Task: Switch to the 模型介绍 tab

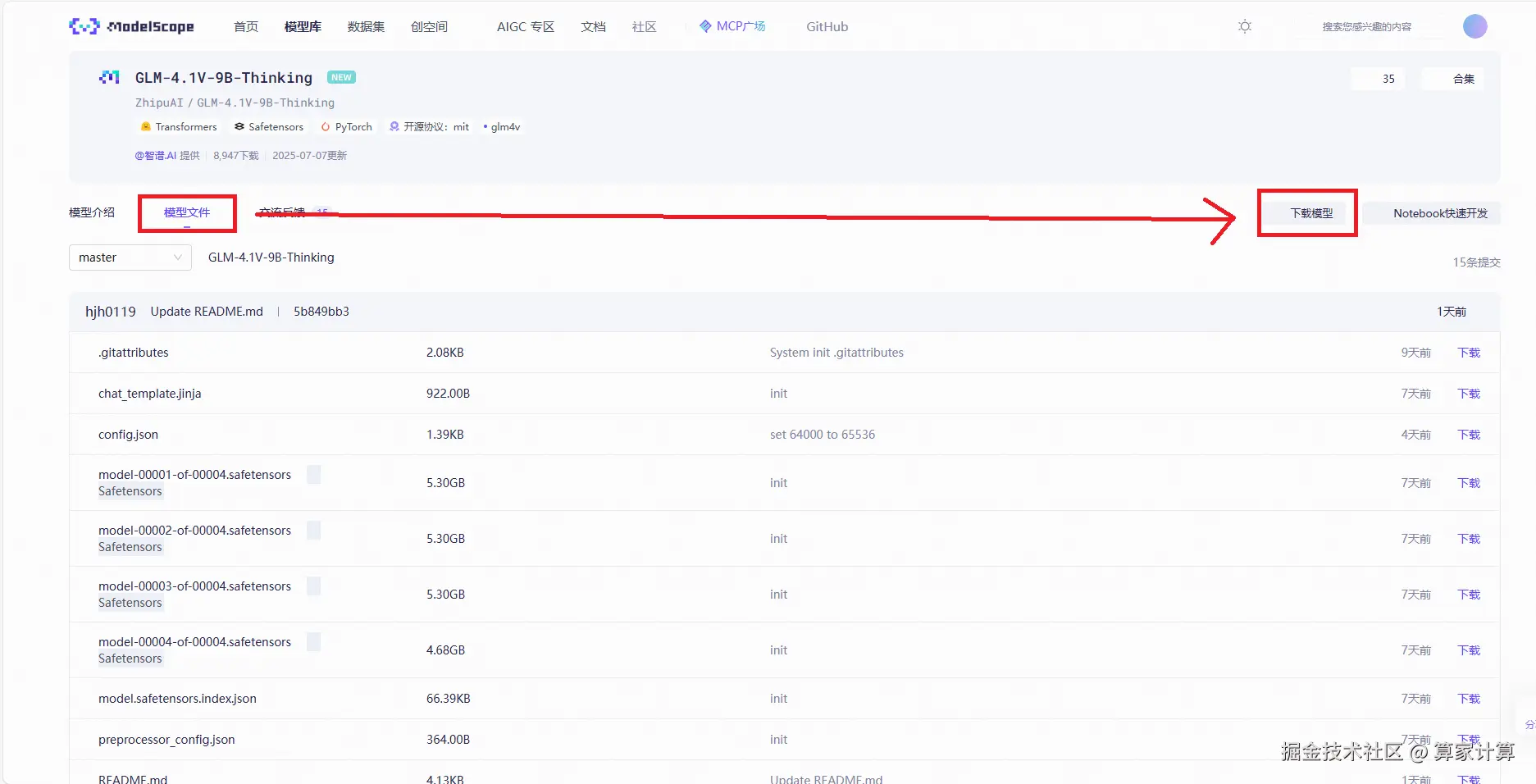Action: 92,212
